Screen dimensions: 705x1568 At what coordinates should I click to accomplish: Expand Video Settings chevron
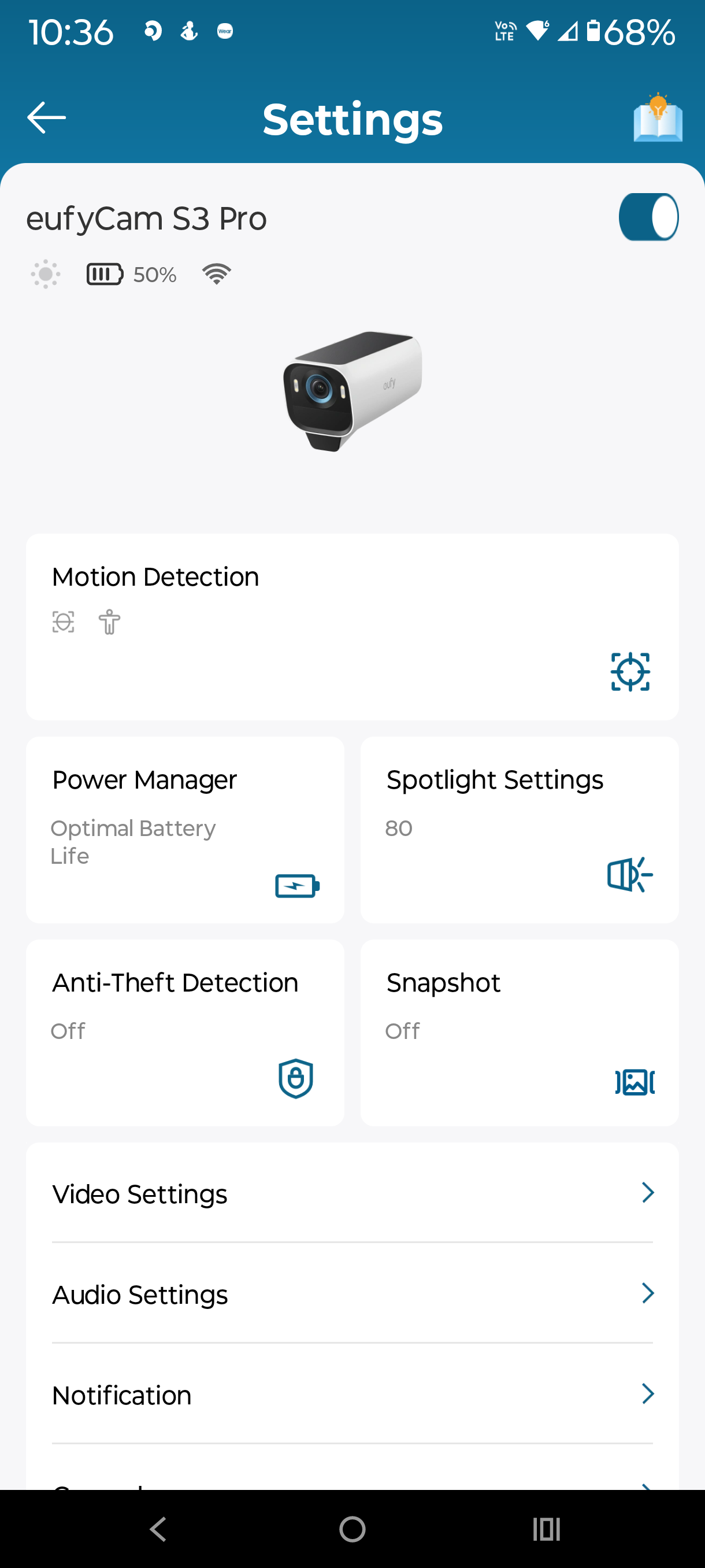(x=647, y=1192)
